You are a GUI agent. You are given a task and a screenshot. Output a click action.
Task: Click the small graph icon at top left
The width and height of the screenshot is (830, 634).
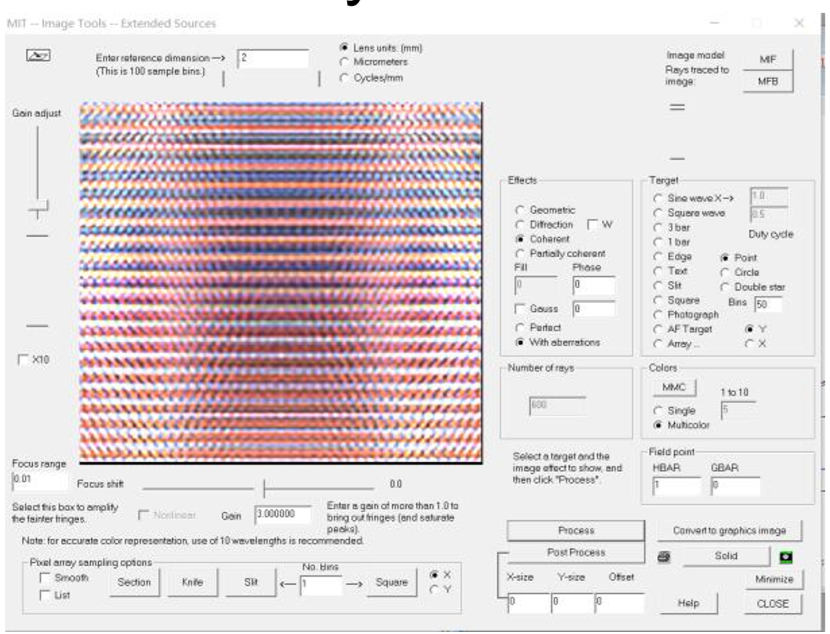tap(31, 57)
